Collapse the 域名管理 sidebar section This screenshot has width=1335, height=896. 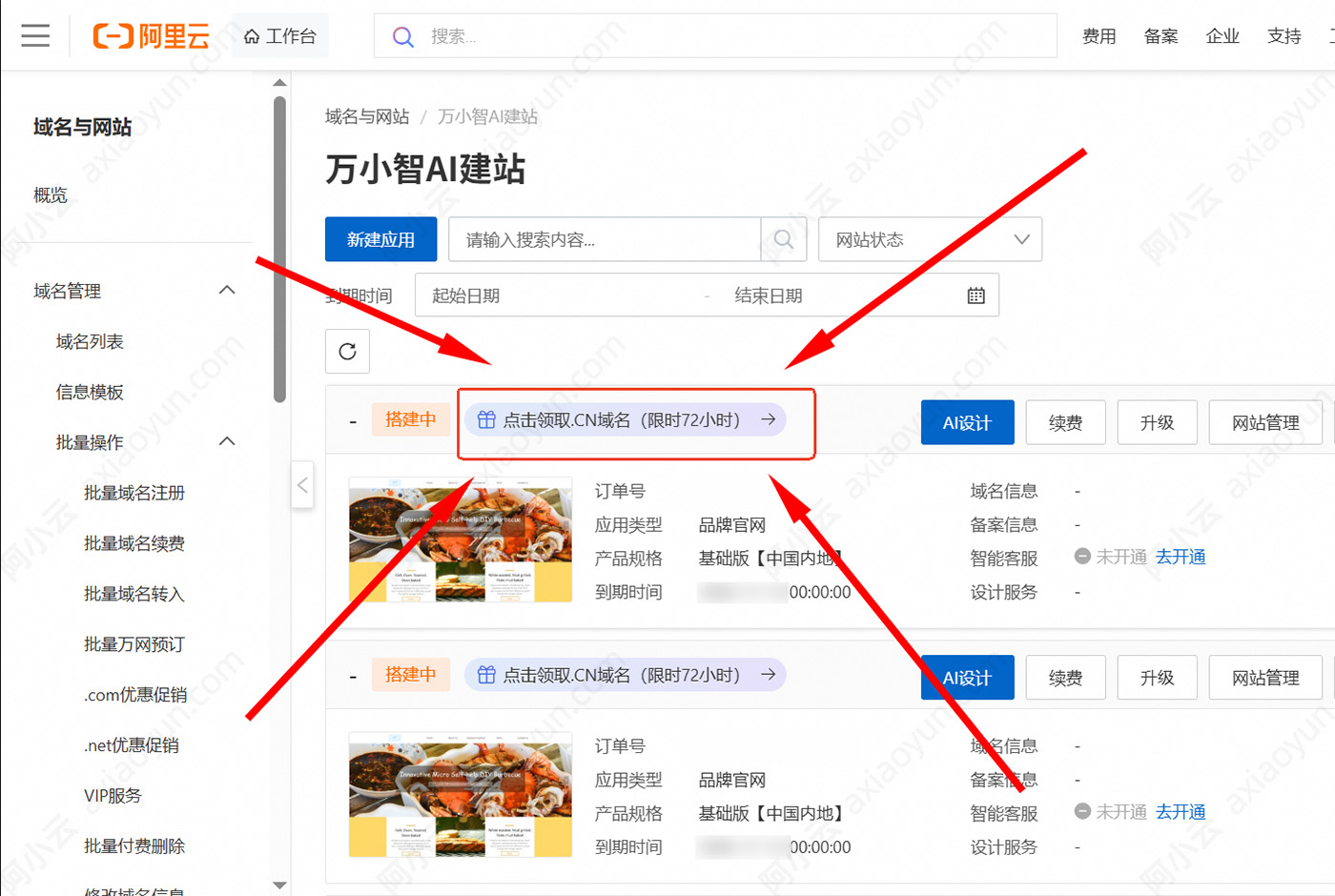click(x=227, y=290)
